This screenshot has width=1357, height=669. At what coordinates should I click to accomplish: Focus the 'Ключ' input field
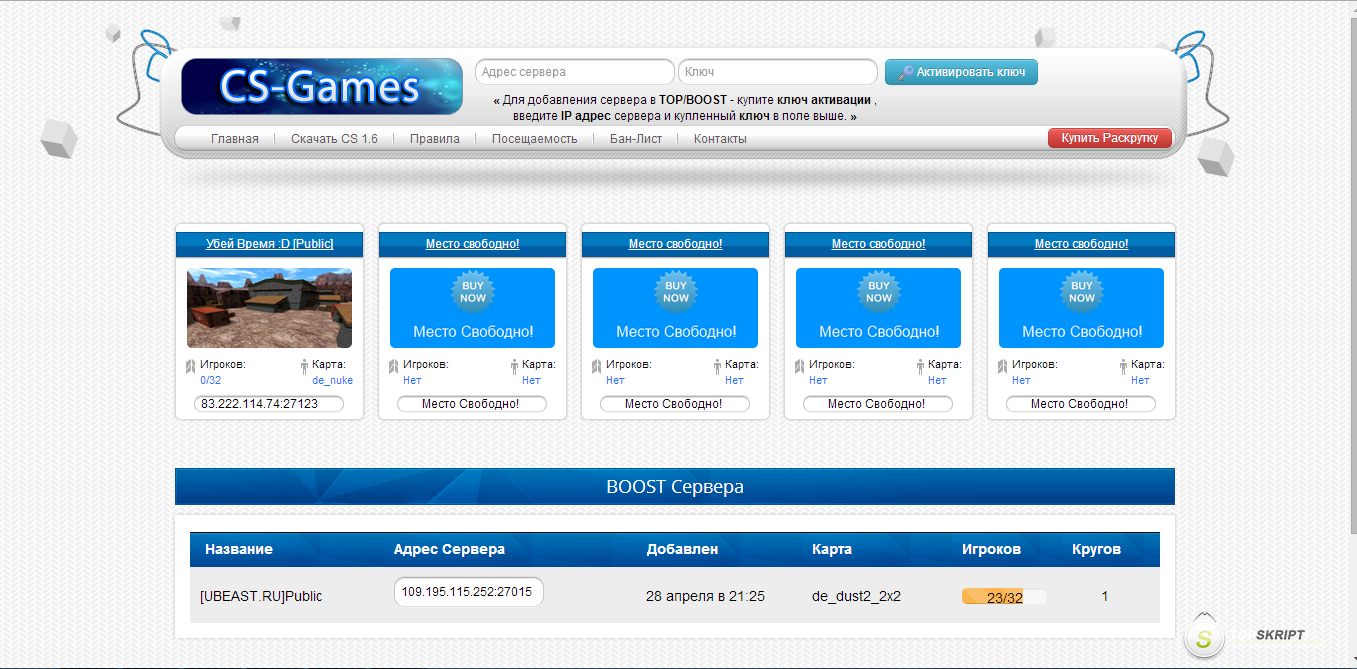(x=777, y=72)
